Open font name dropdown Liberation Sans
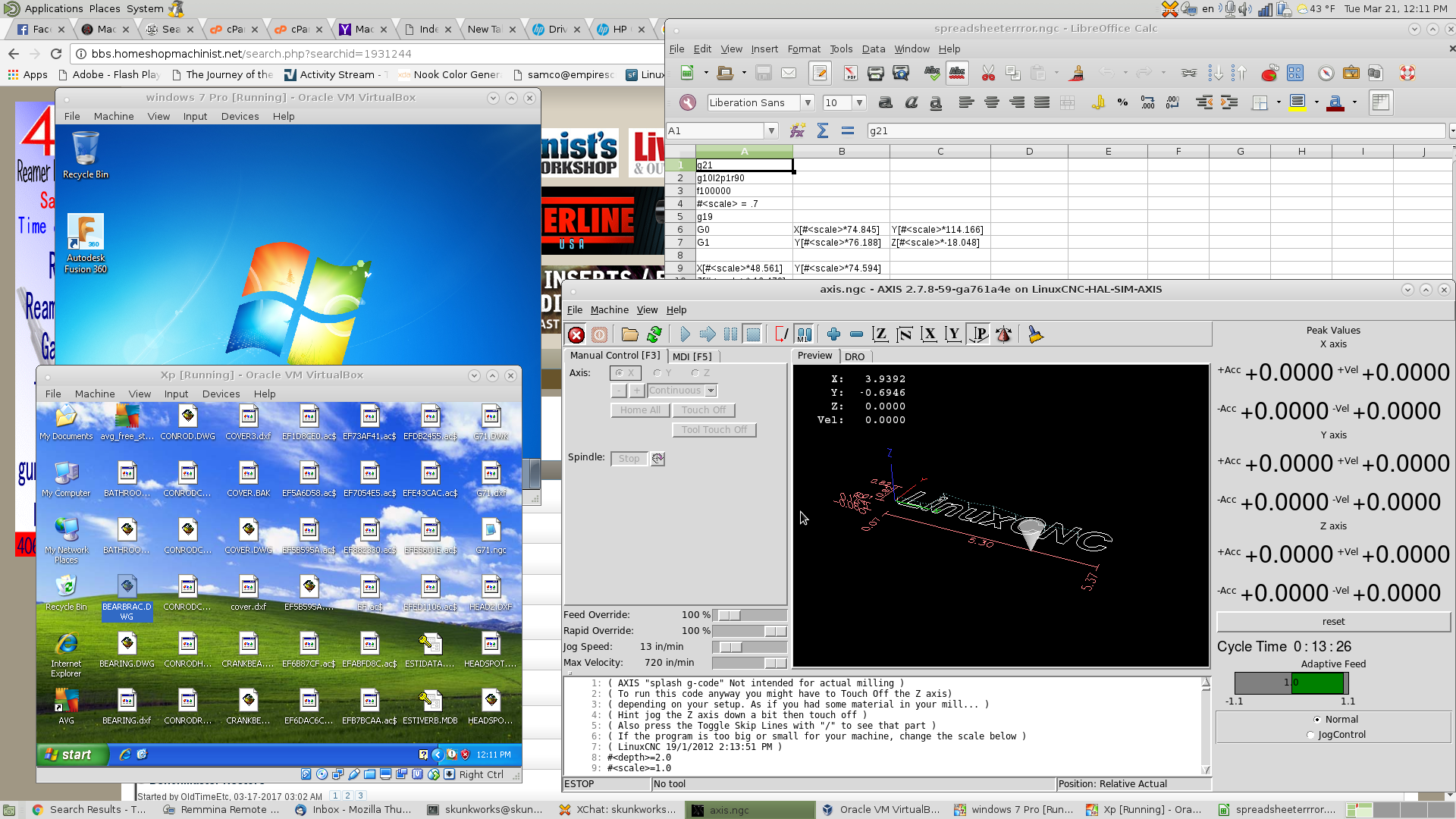 (x=808, y=103)
